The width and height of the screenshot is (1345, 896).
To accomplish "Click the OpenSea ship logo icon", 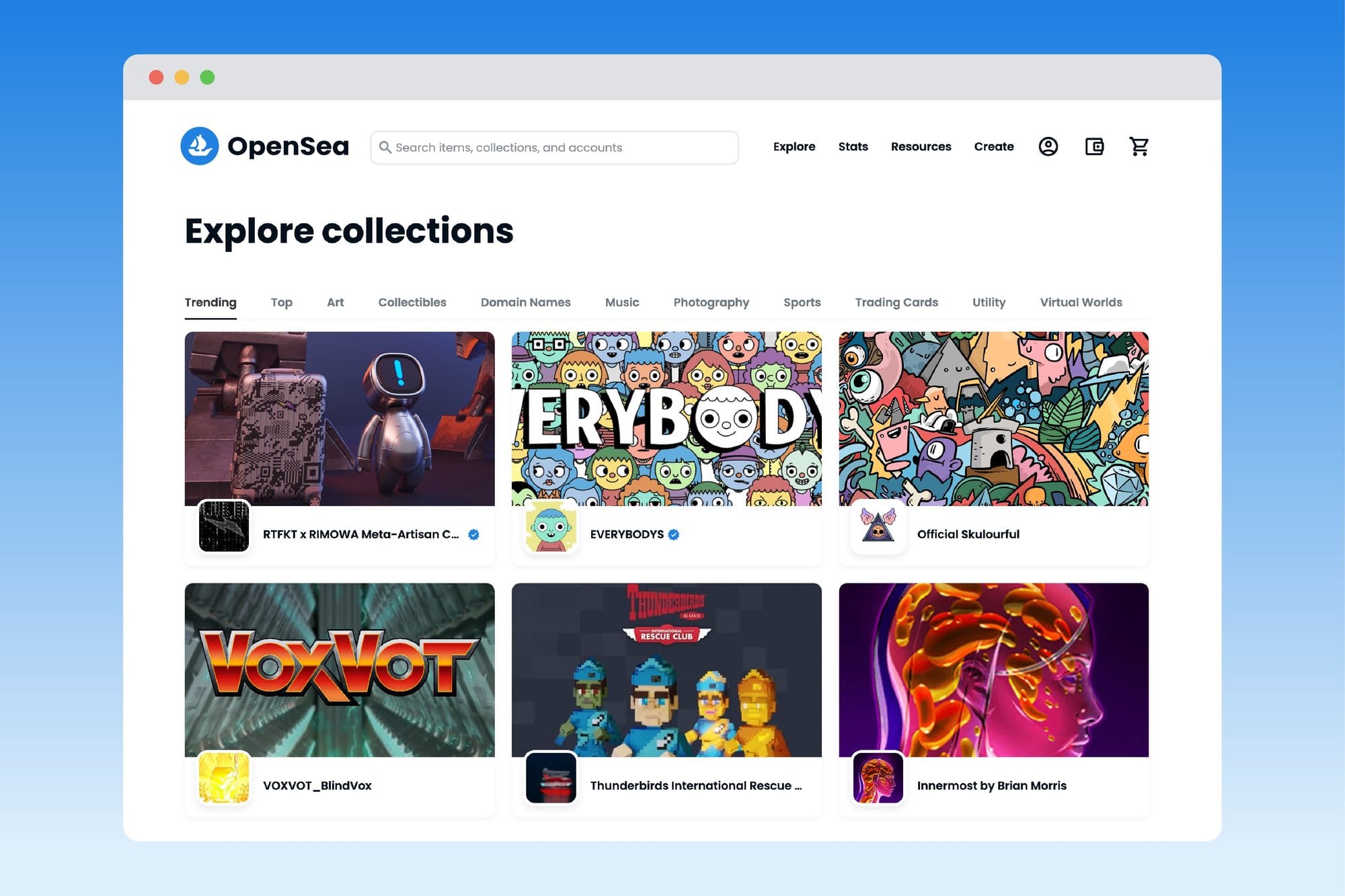I will pos(199,146).
